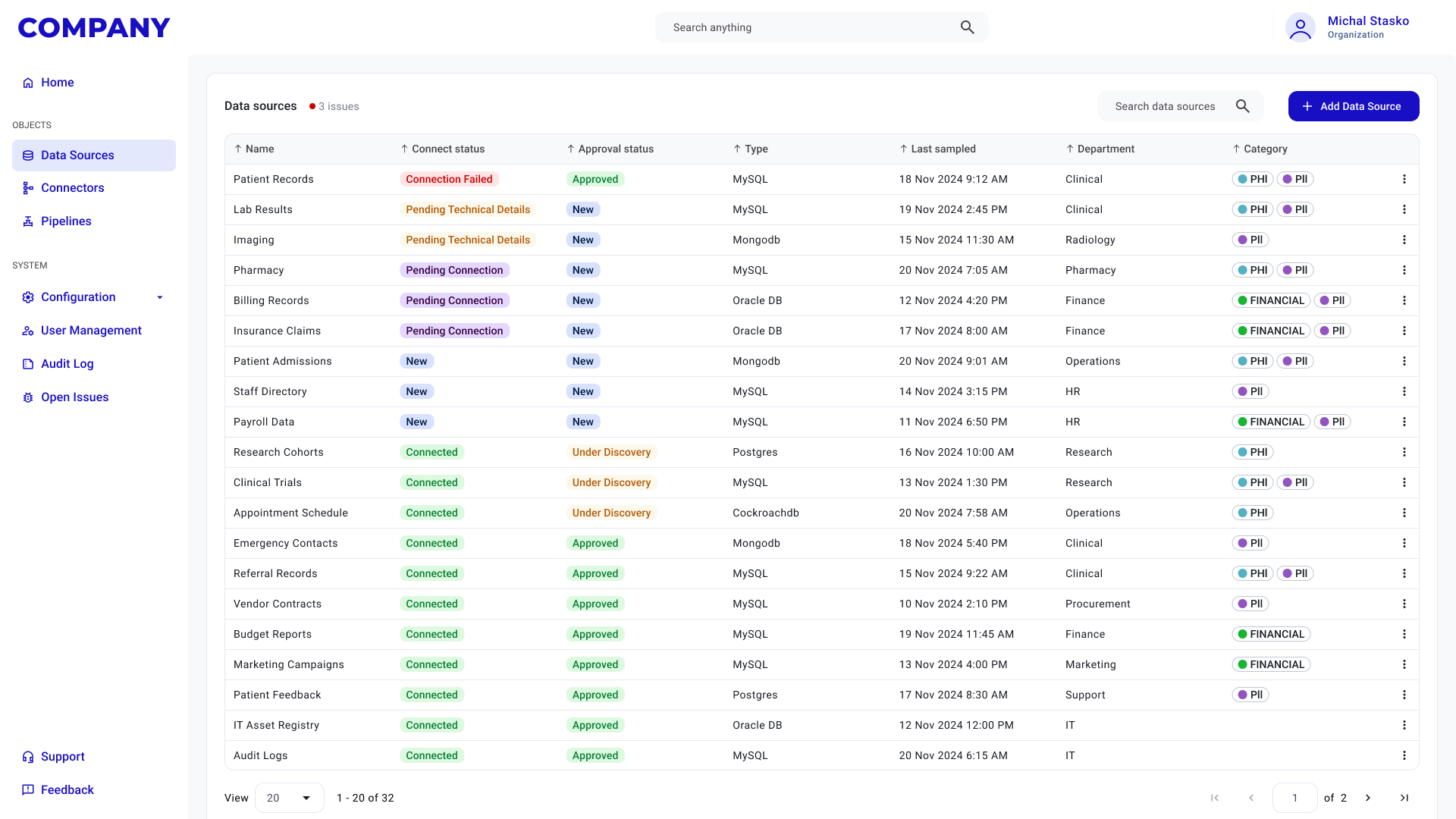This screenshot has height=819, width=1456.
Task: Open row menu for Budget Reports
Action: point(1404,634)
